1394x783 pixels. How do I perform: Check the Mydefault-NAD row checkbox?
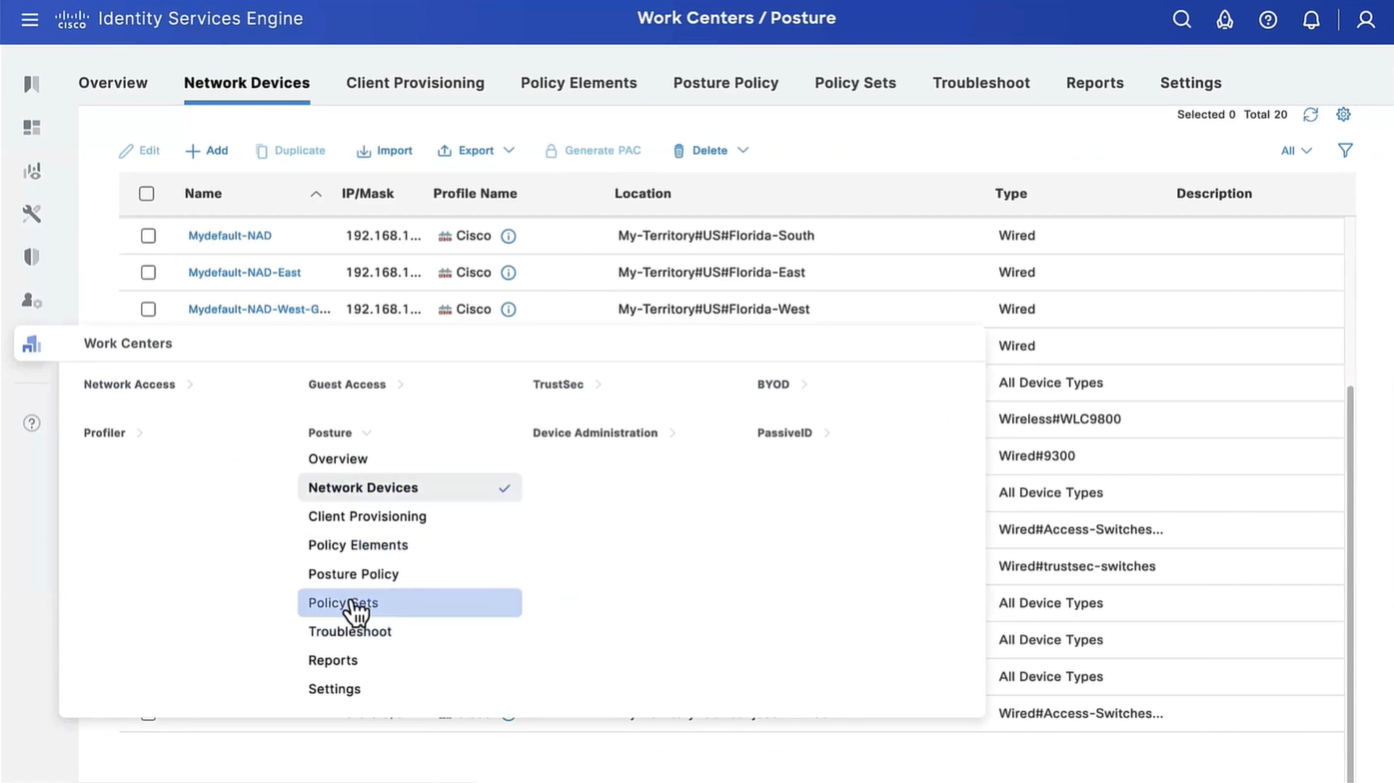pyautogui.click(x=148, y=236)
